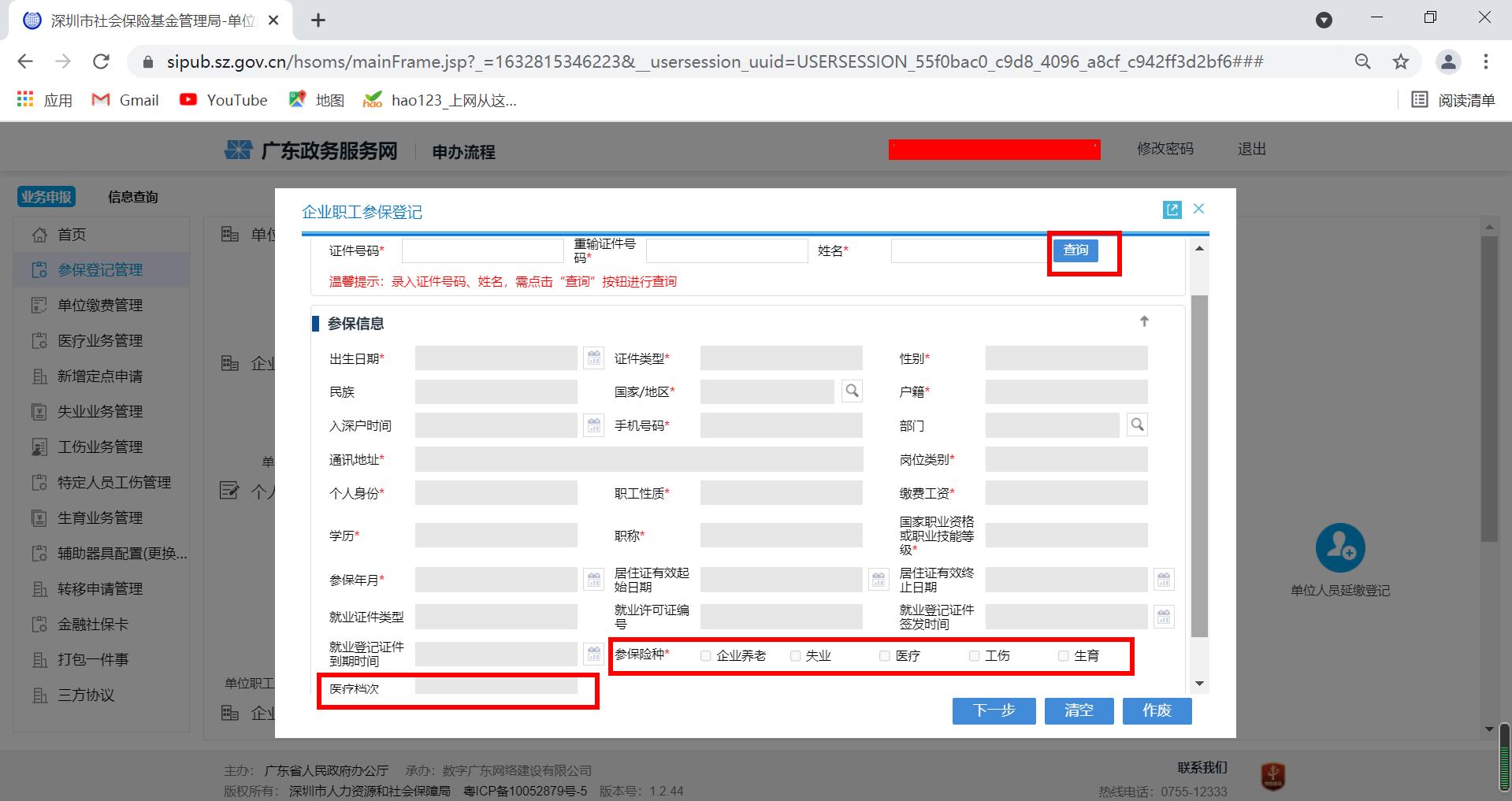1512x801 pixels.
Task: Click the calendar icon beside 参保年月
Action: [593, 579]
